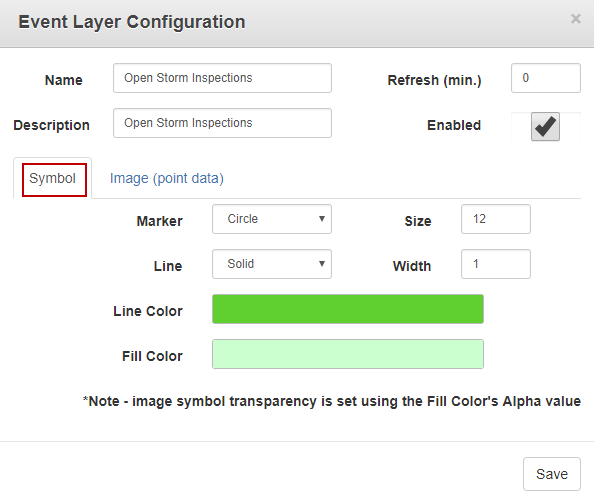Click the Line Color label
This screenshot has height=504, width=594.
point(148,311)
